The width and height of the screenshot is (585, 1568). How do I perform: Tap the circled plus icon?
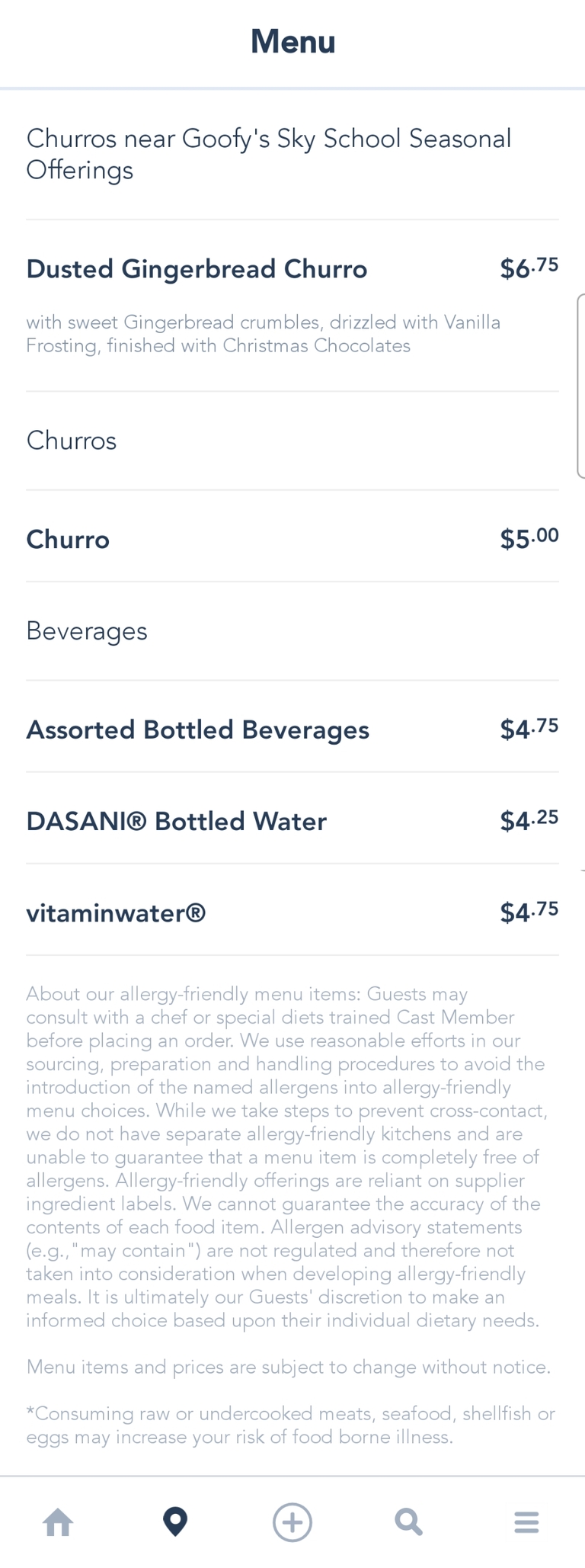[x=292, y=1522]
